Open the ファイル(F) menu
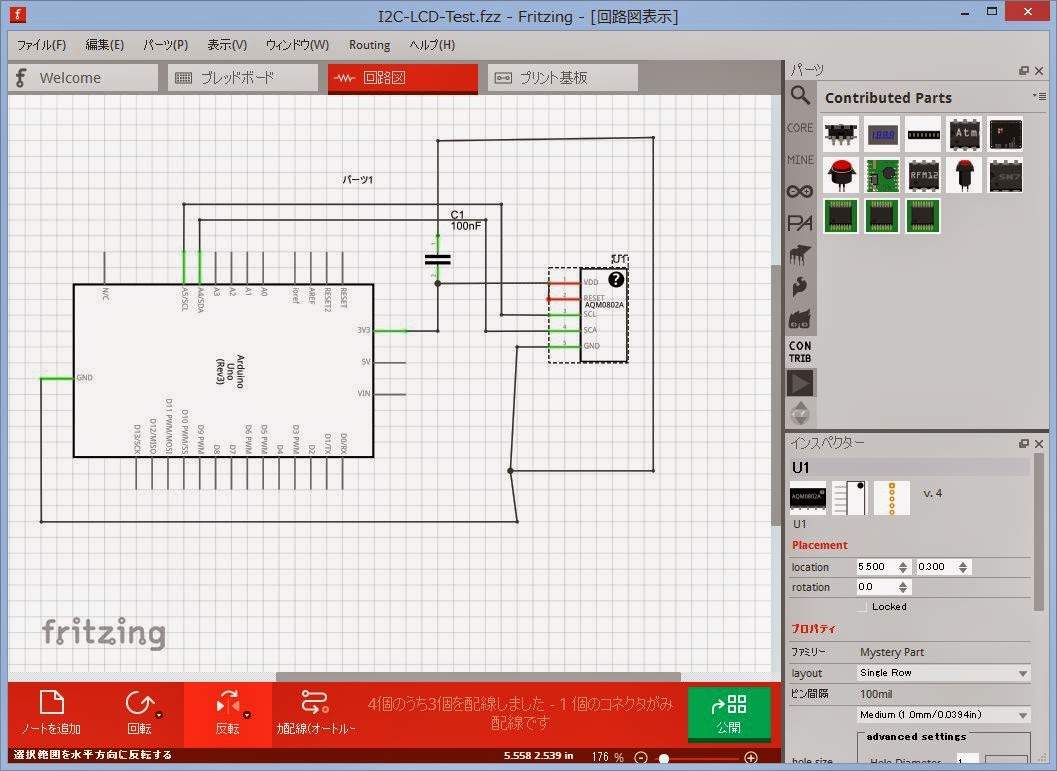Screen dimensions: 1057x771 (x=41, y=44)
